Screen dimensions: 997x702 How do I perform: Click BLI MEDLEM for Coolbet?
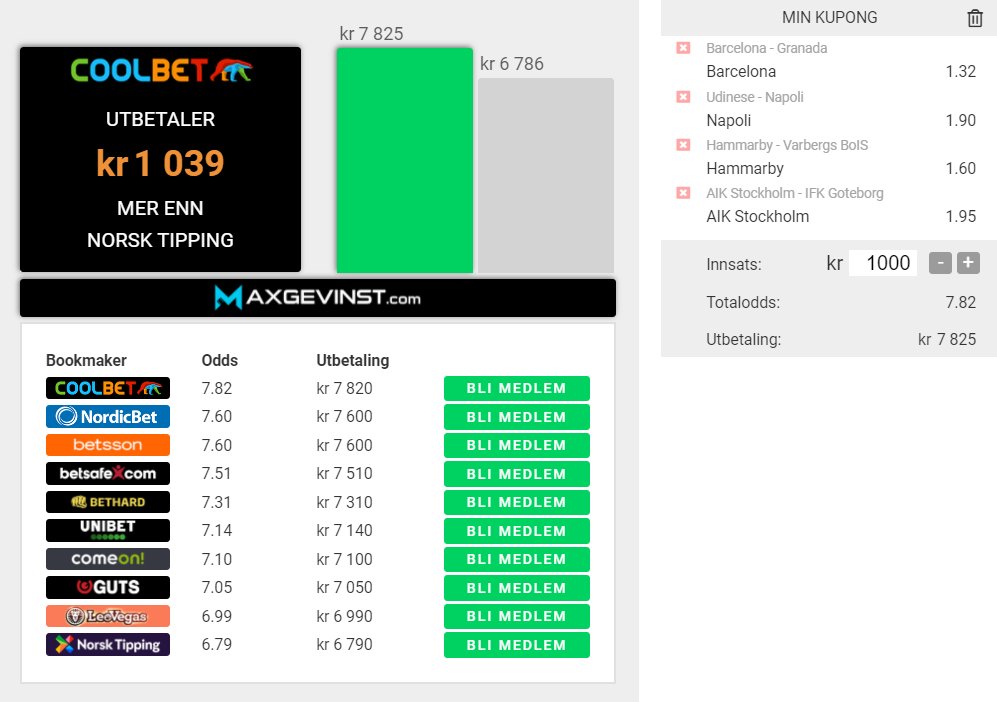pos(516,389)
